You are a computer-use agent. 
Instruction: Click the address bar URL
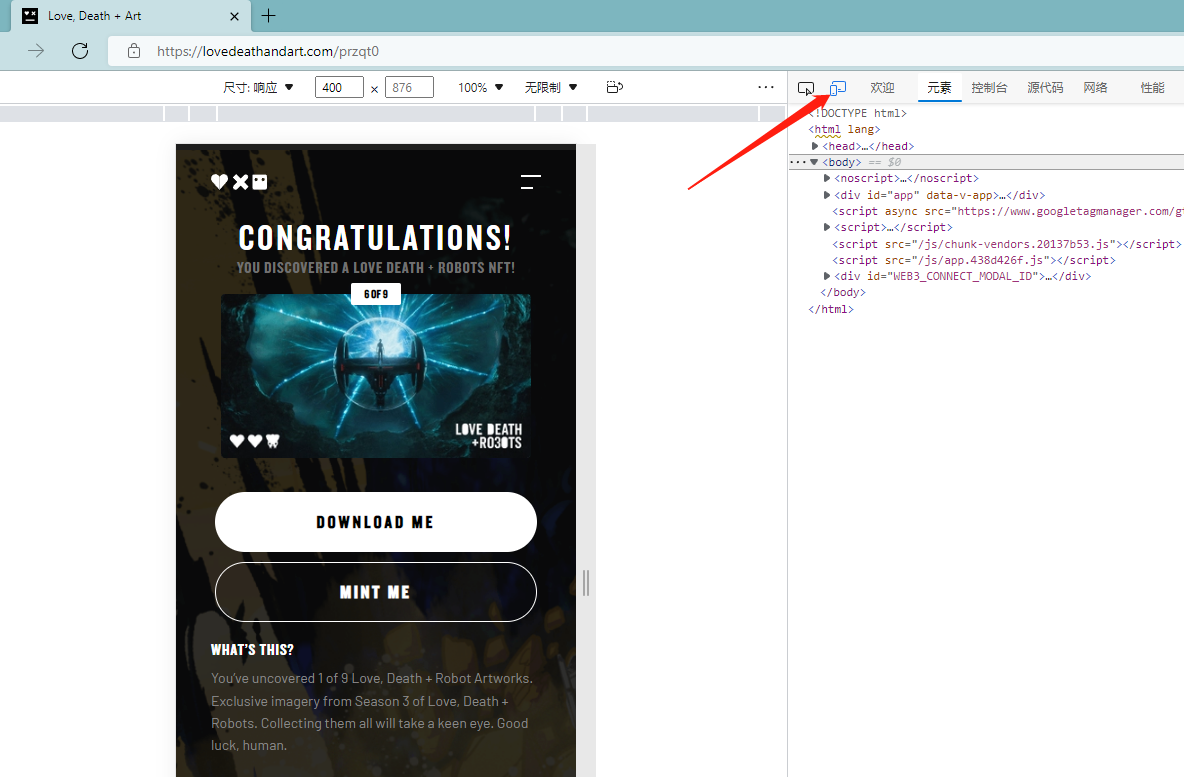click(x=268, y=51)
